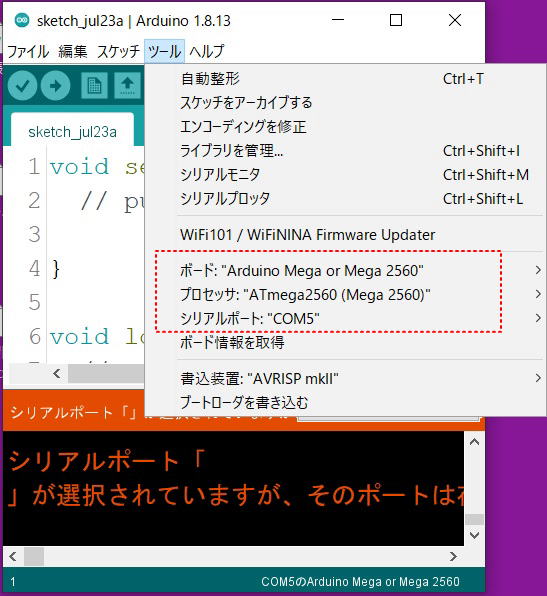Click the console horizontal scrollbar left arrow
547x596 pixels.
[x=13, y=556]
